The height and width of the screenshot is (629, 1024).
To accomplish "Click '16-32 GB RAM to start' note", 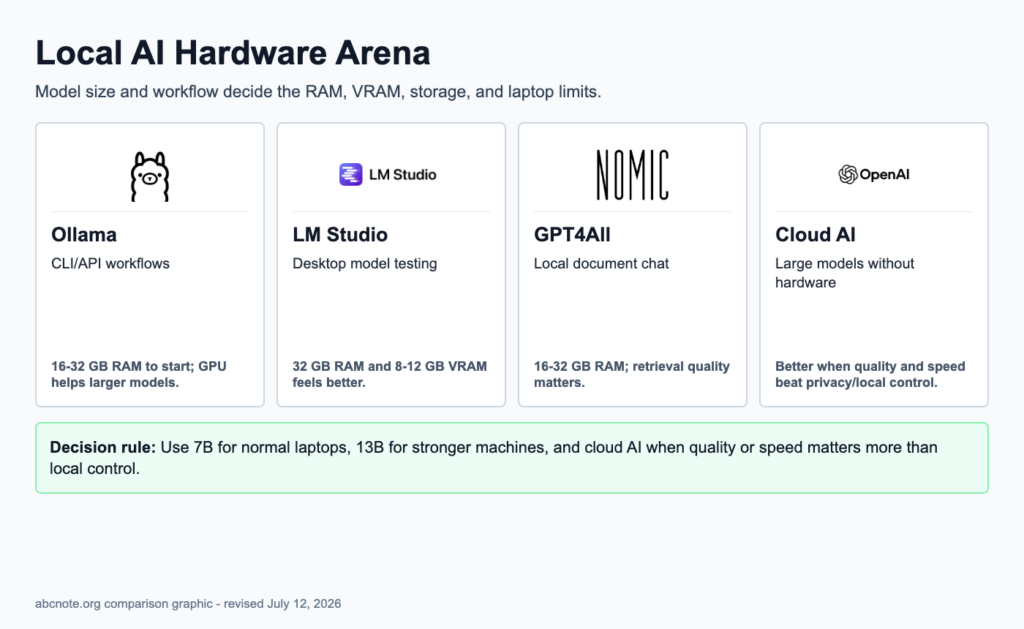I will (x=138, y=374).
